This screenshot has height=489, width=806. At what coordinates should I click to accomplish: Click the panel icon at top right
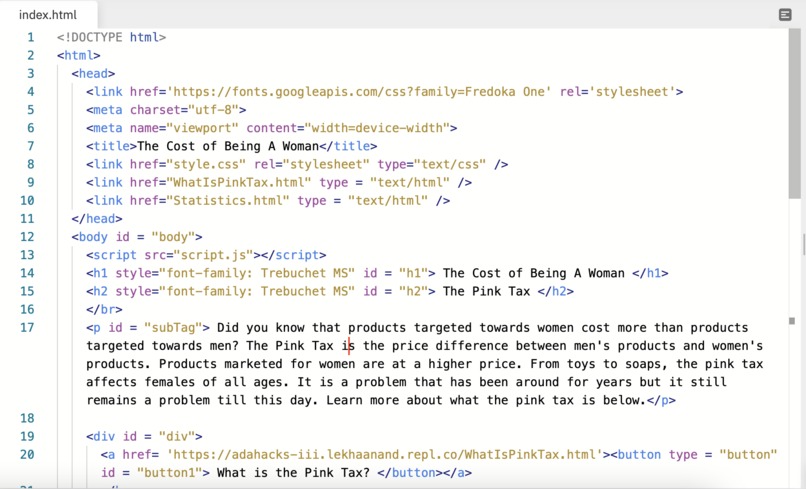coord(784,14)
